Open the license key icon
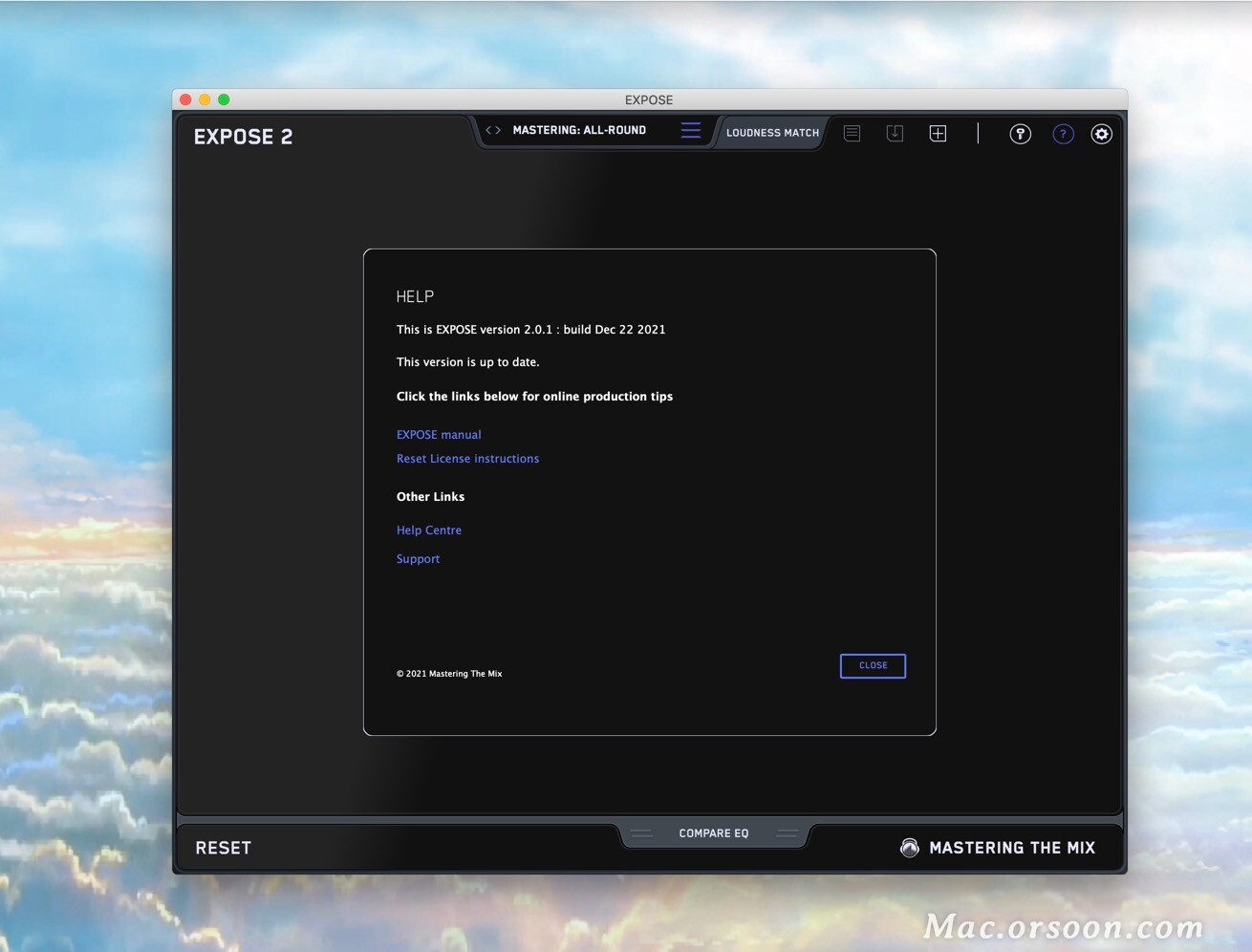Viewport: 1252px width, 952px height. coord(1020,134)
